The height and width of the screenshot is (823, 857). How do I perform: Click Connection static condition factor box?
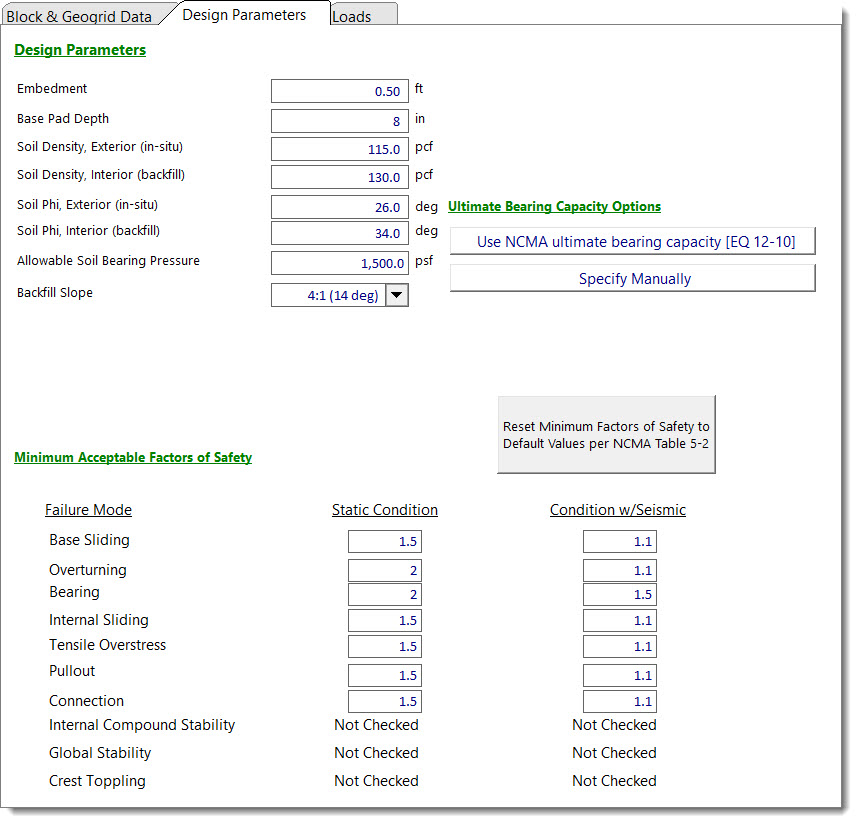coord(384,702)
